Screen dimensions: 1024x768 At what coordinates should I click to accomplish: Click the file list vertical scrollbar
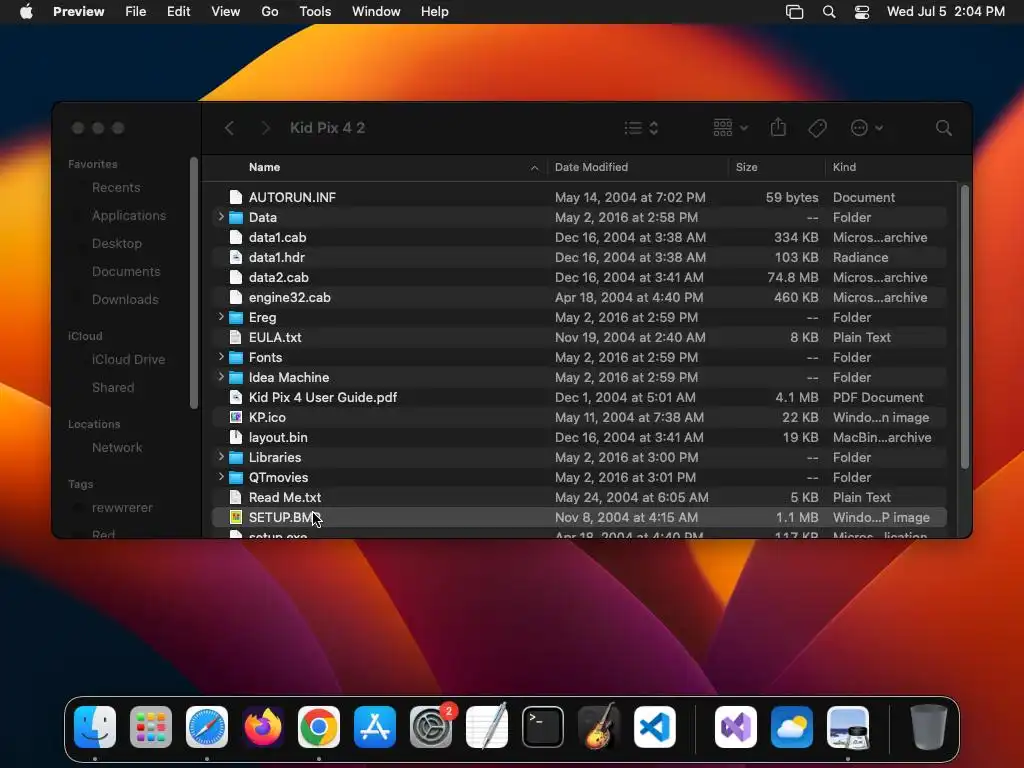[965, 327]
